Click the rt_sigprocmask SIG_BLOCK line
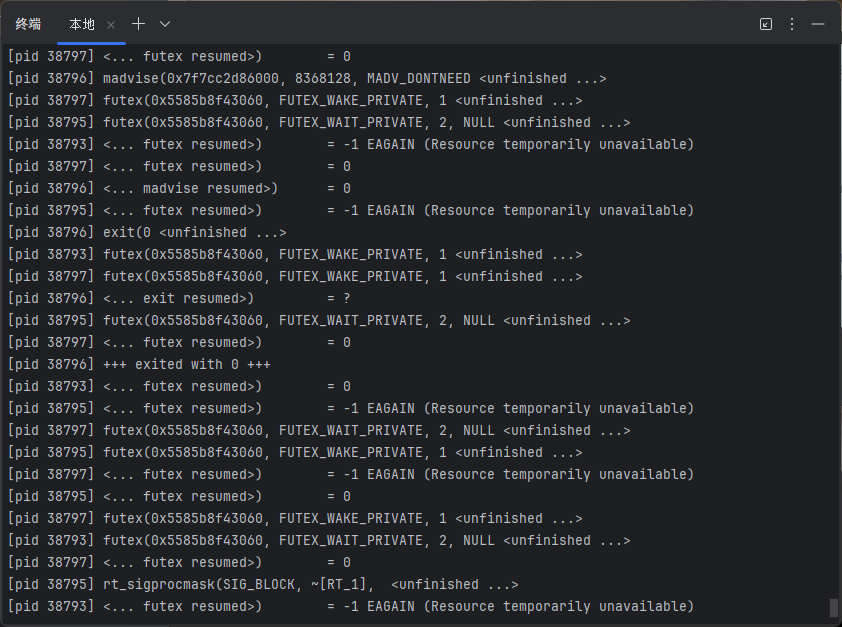 pos(310,585)
